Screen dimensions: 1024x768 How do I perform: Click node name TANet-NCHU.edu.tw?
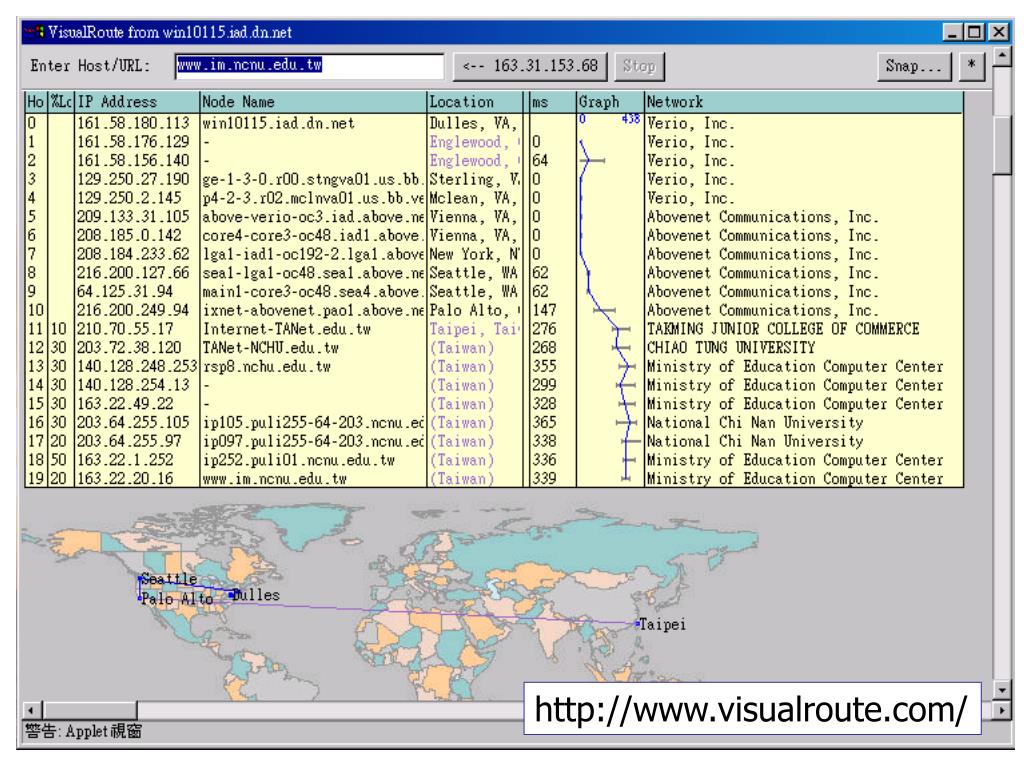[270, 348]
